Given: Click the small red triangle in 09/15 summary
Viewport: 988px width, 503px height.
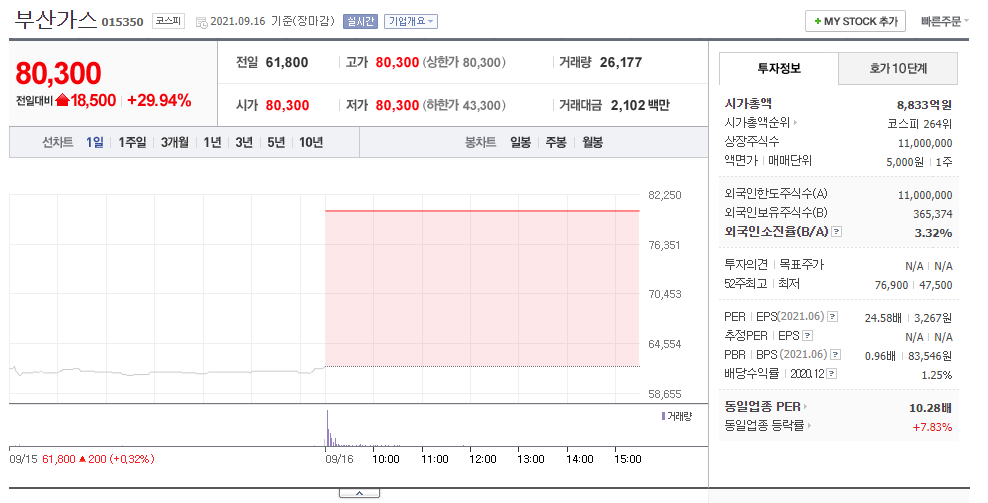Looking at the screenshot, I should 82,460.
